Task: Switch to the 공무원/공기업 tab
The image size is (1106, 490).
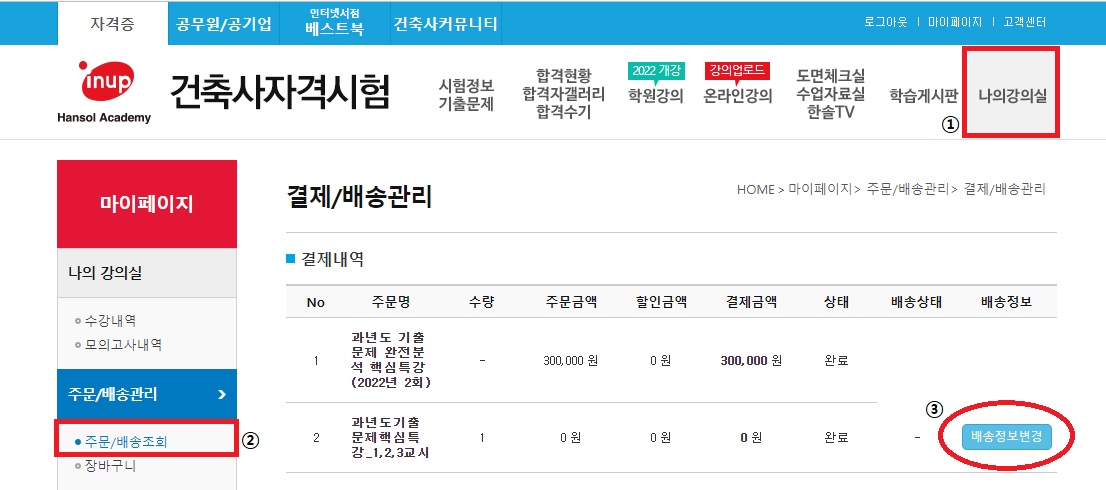Action: click(224, 24)
